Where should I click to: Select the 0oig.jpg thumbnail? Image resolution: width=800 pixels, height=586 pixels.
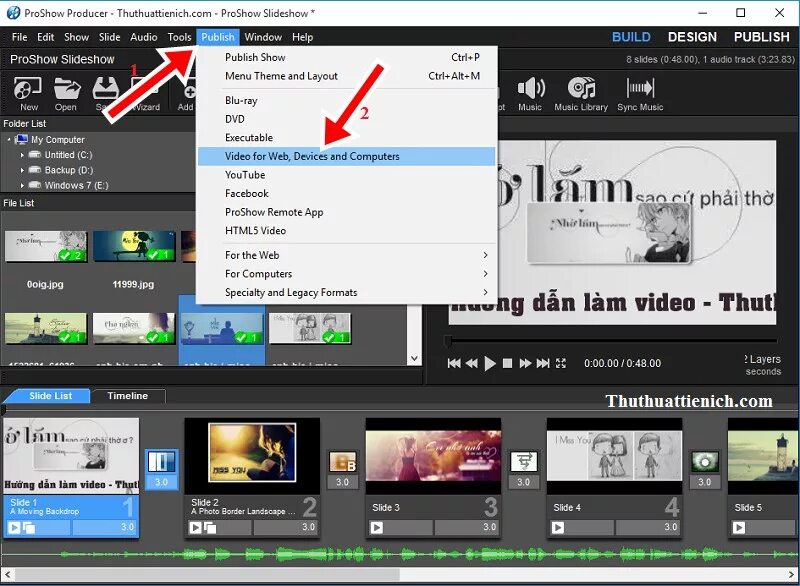(46, 246)
